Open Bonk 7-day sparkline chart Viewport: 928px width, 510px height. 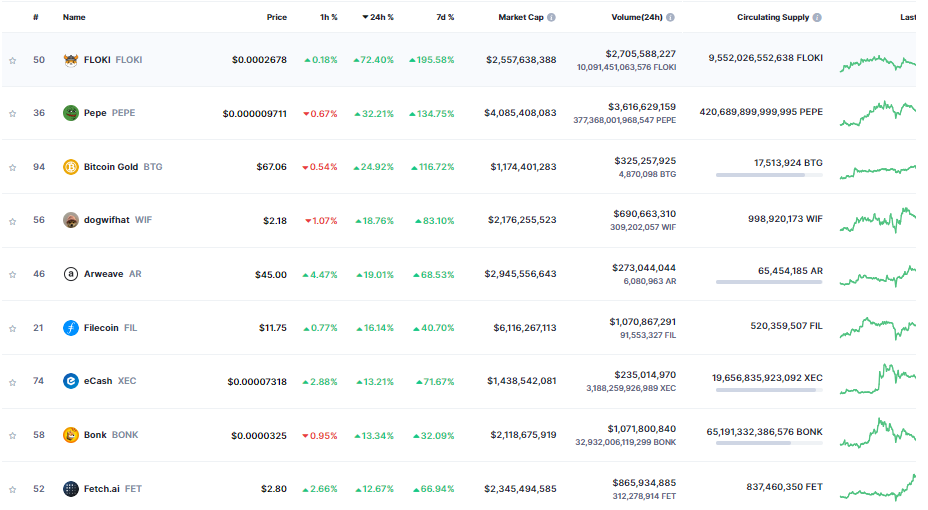tap(878, 433)
